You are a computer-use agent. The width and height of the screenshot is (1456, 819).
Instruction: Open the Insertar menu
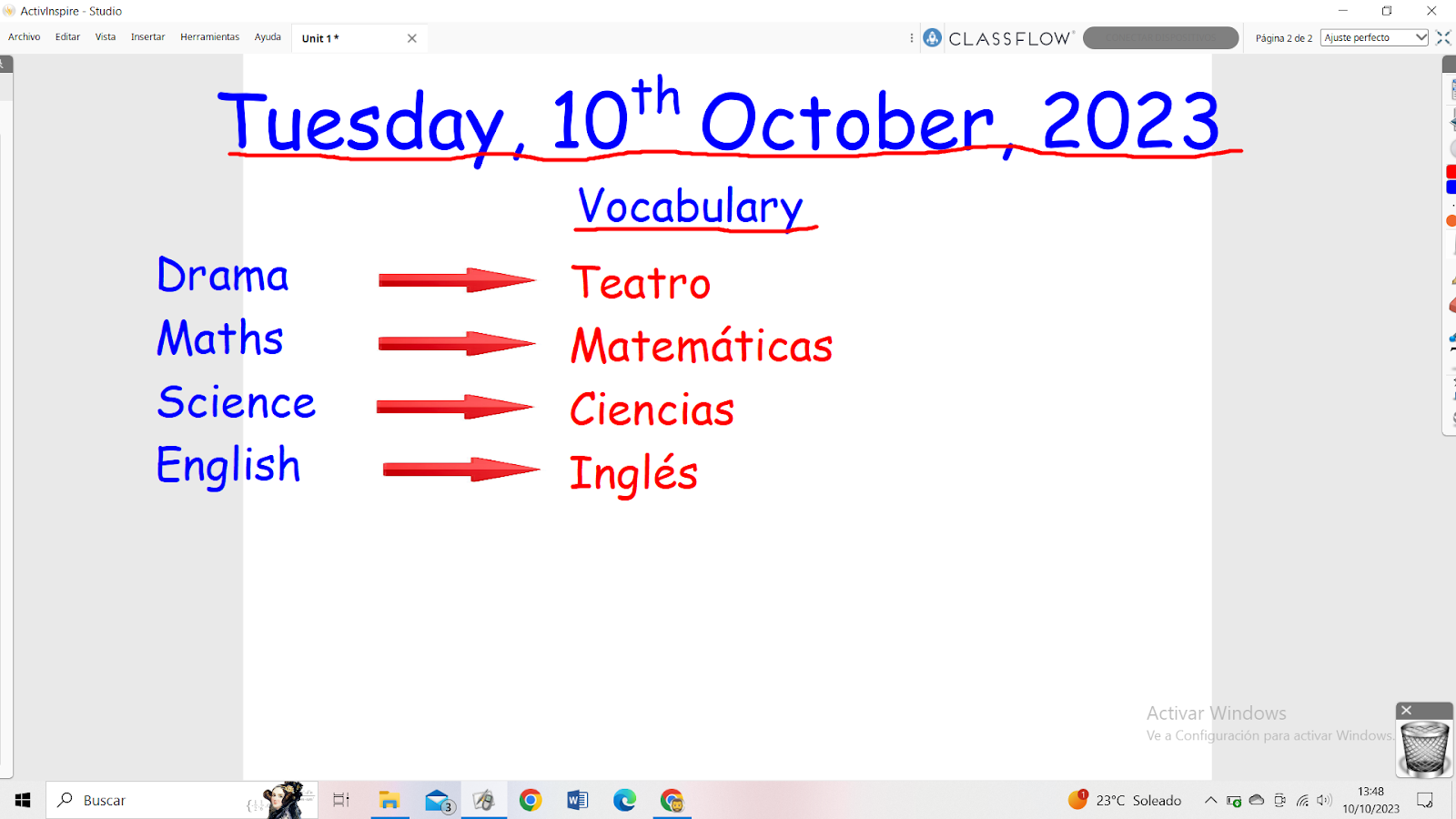coord(147,37)
